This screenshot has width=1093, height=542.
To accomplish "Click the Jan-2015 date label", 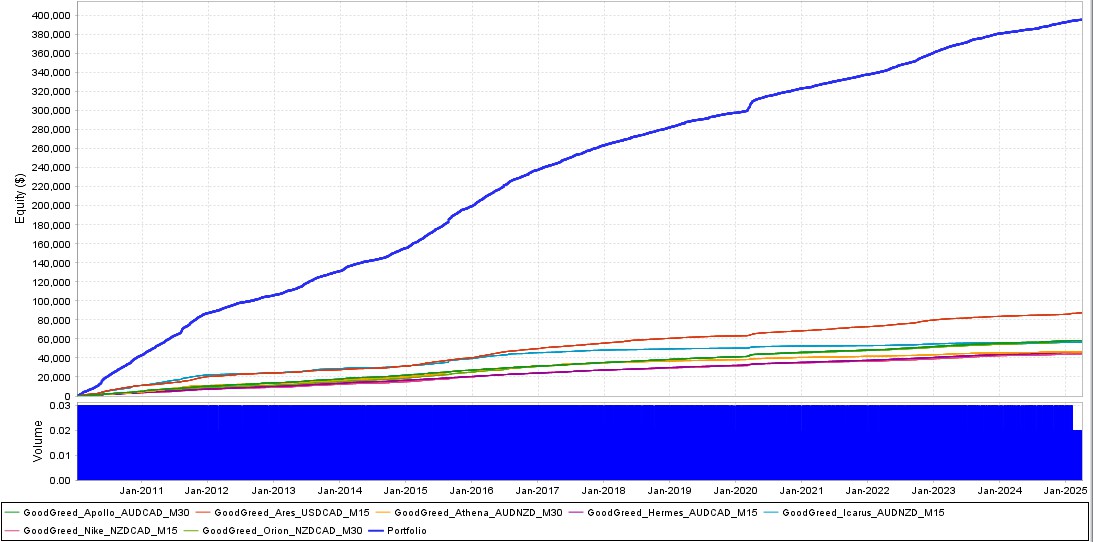I will click(406, 490).
